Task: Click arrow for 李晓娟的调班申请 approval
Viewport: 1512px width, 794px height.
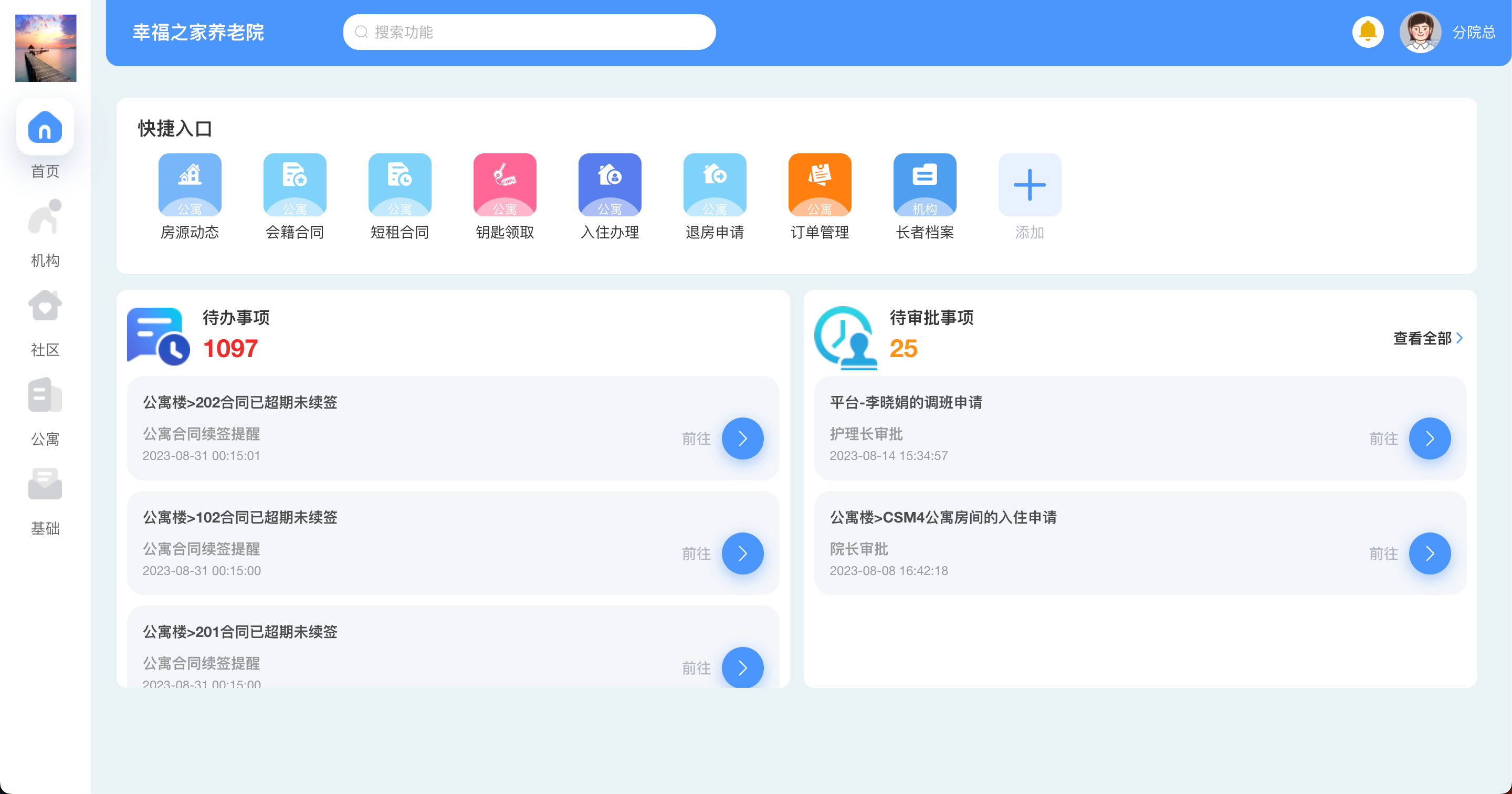Action: [x=1429, y=438]
